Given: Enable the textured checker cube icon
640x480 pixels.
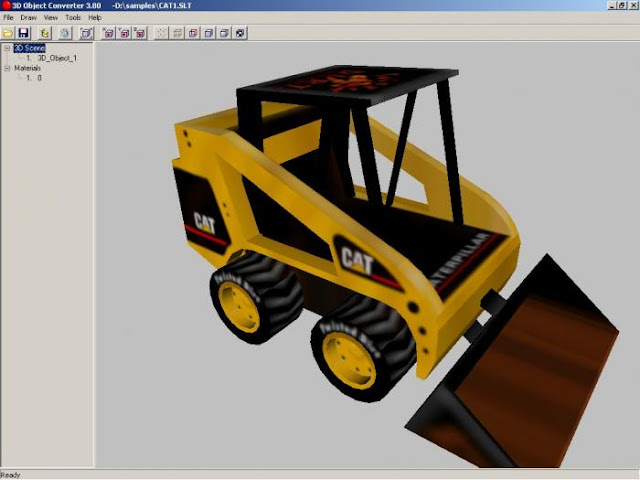Looking at the screenshot, I should (x=240, y=33).
